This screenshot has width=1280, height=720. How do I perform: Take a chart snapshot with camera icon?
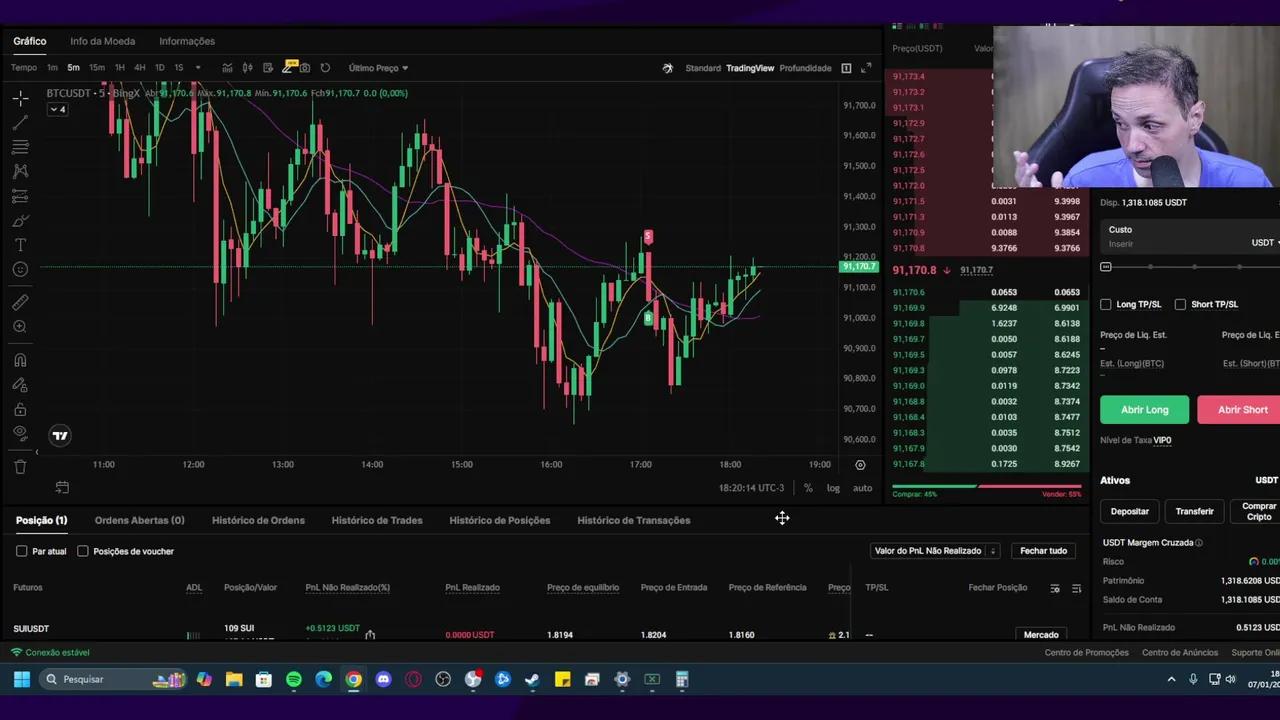coord(305,68)
